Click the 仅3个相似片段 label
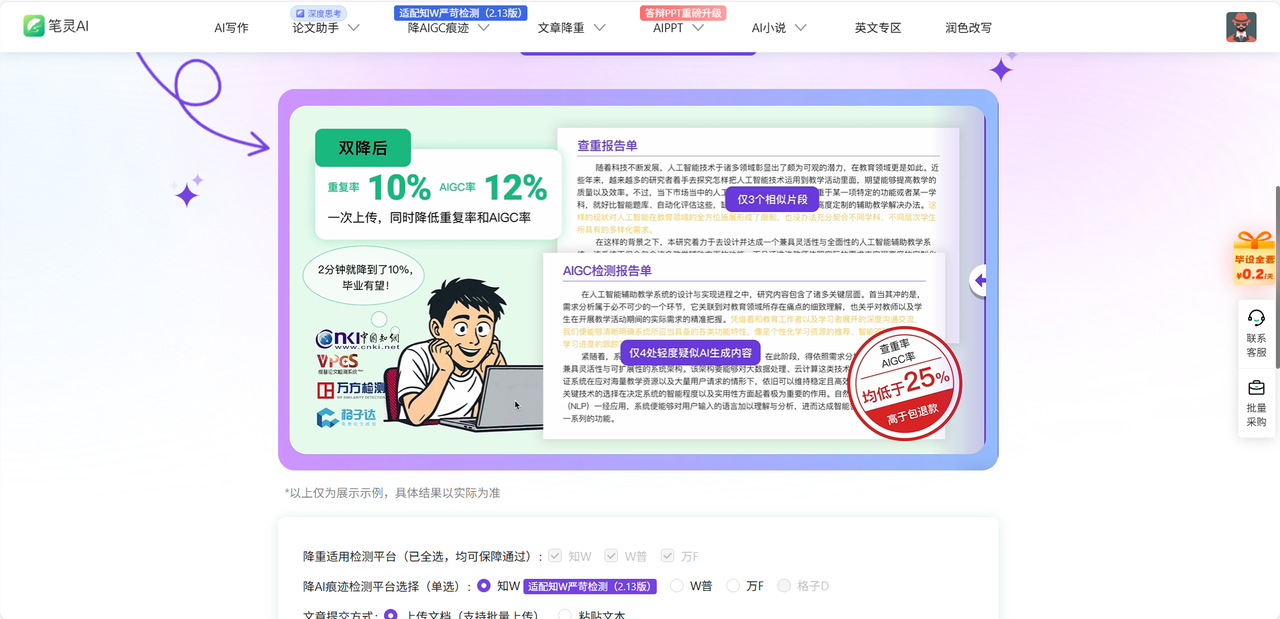This screenshot has height=619, width=1280. tap(772, 199)
